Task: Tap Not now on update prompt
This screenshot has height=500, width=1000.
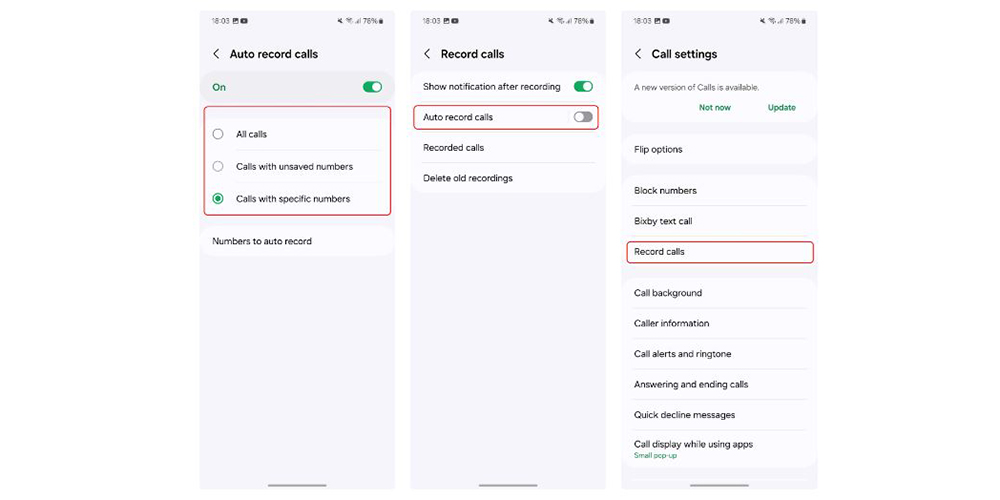Action: (x=714, y=108)
